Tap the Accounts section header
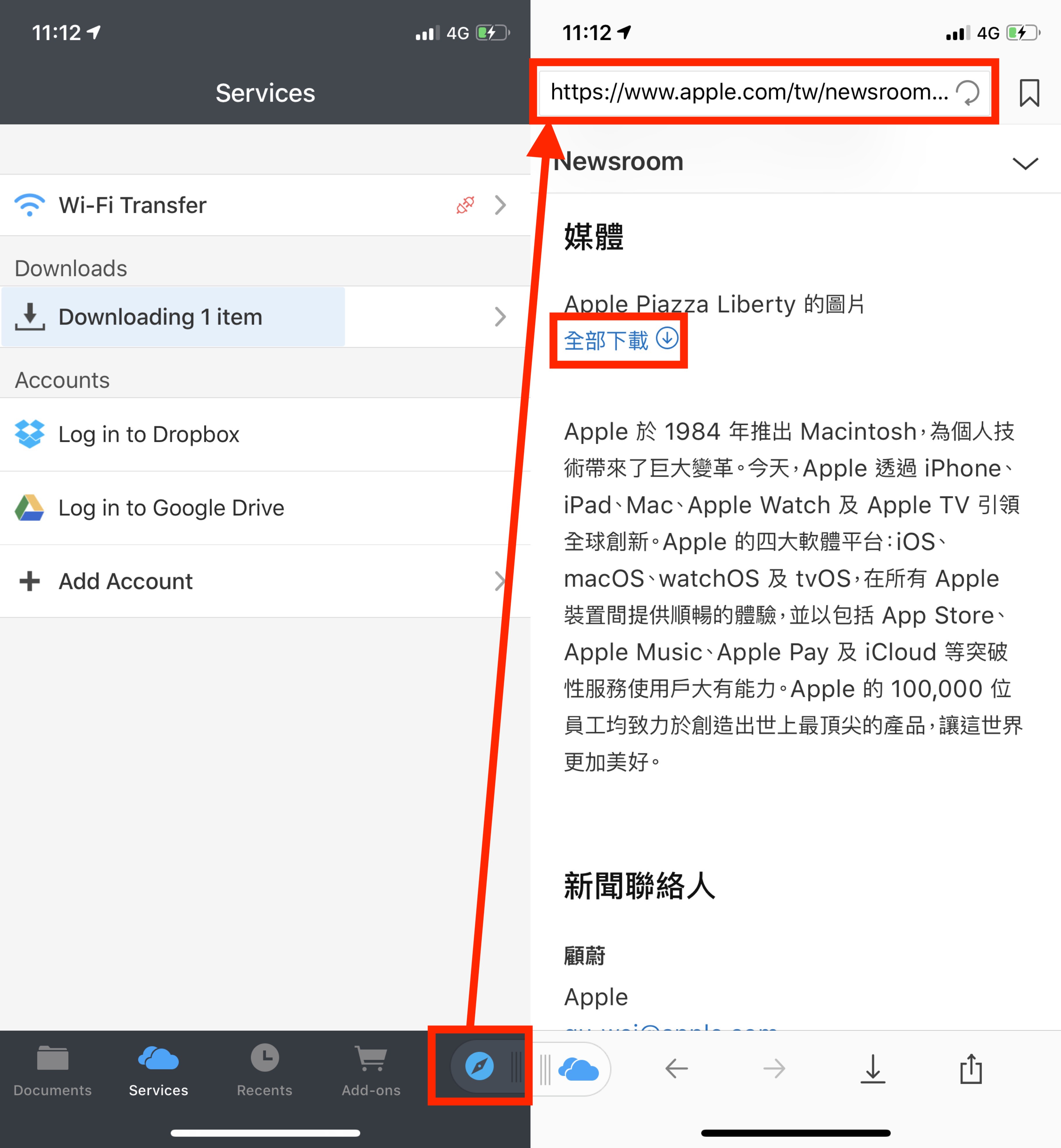The image size is (1061, 1148). (x=62, y=380)
